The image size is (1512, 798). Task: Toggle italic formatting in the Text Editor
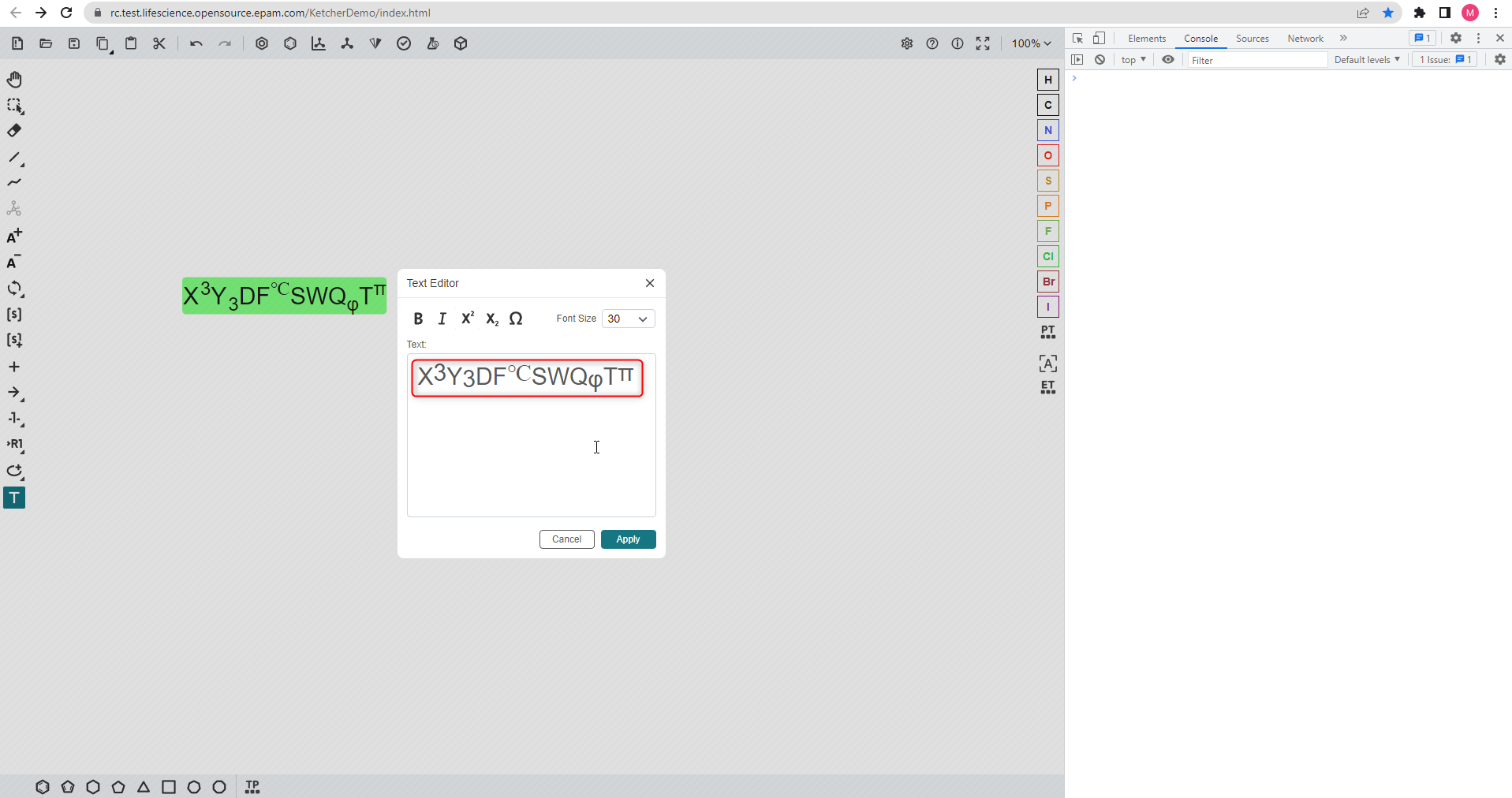442,319
